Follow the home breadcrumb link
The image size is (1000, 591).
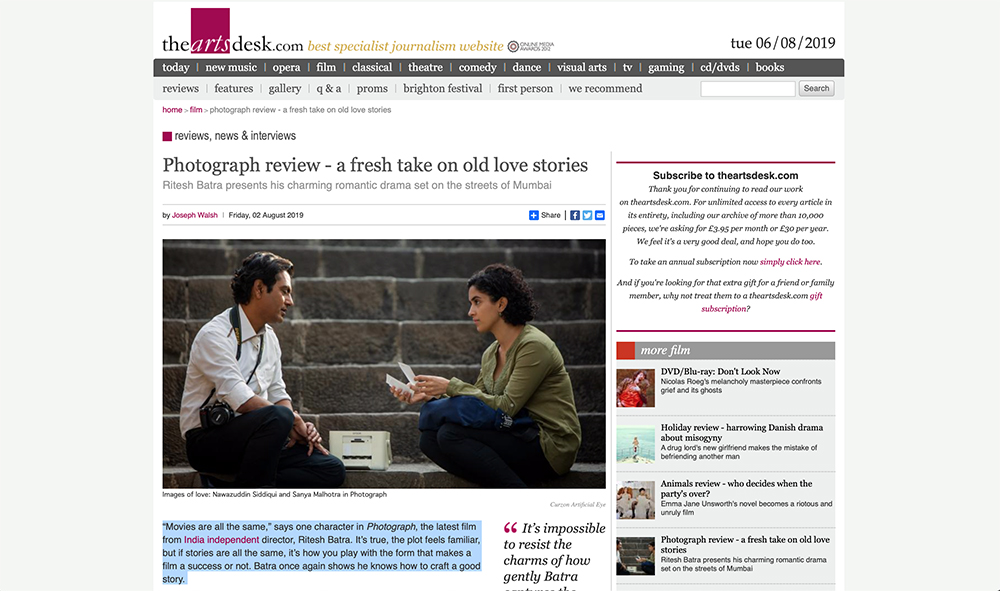[x=172, y=110]
